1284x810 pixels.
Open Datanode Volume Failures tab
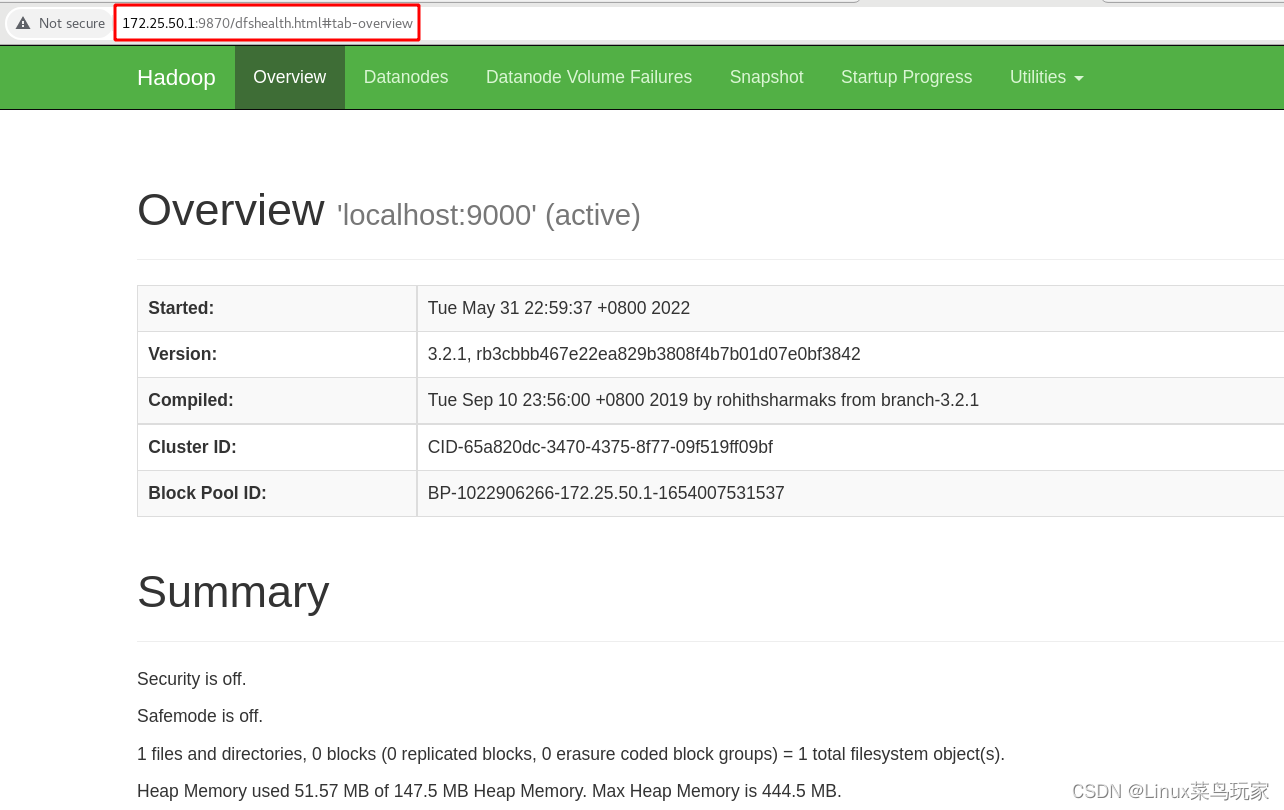(589, 77)
